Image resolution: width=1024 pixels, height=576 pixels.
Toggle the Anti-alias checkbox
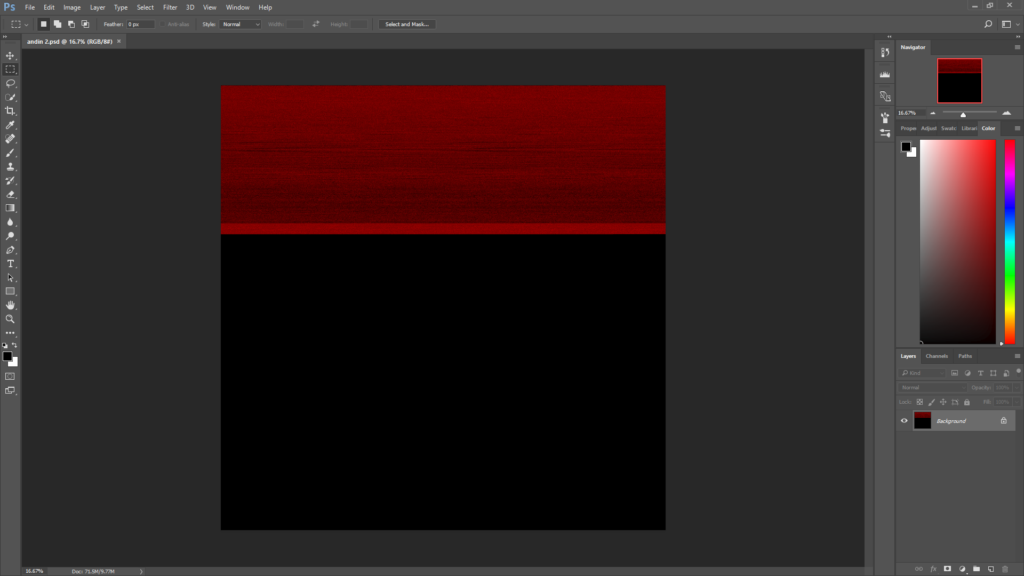tap(163, 24)
